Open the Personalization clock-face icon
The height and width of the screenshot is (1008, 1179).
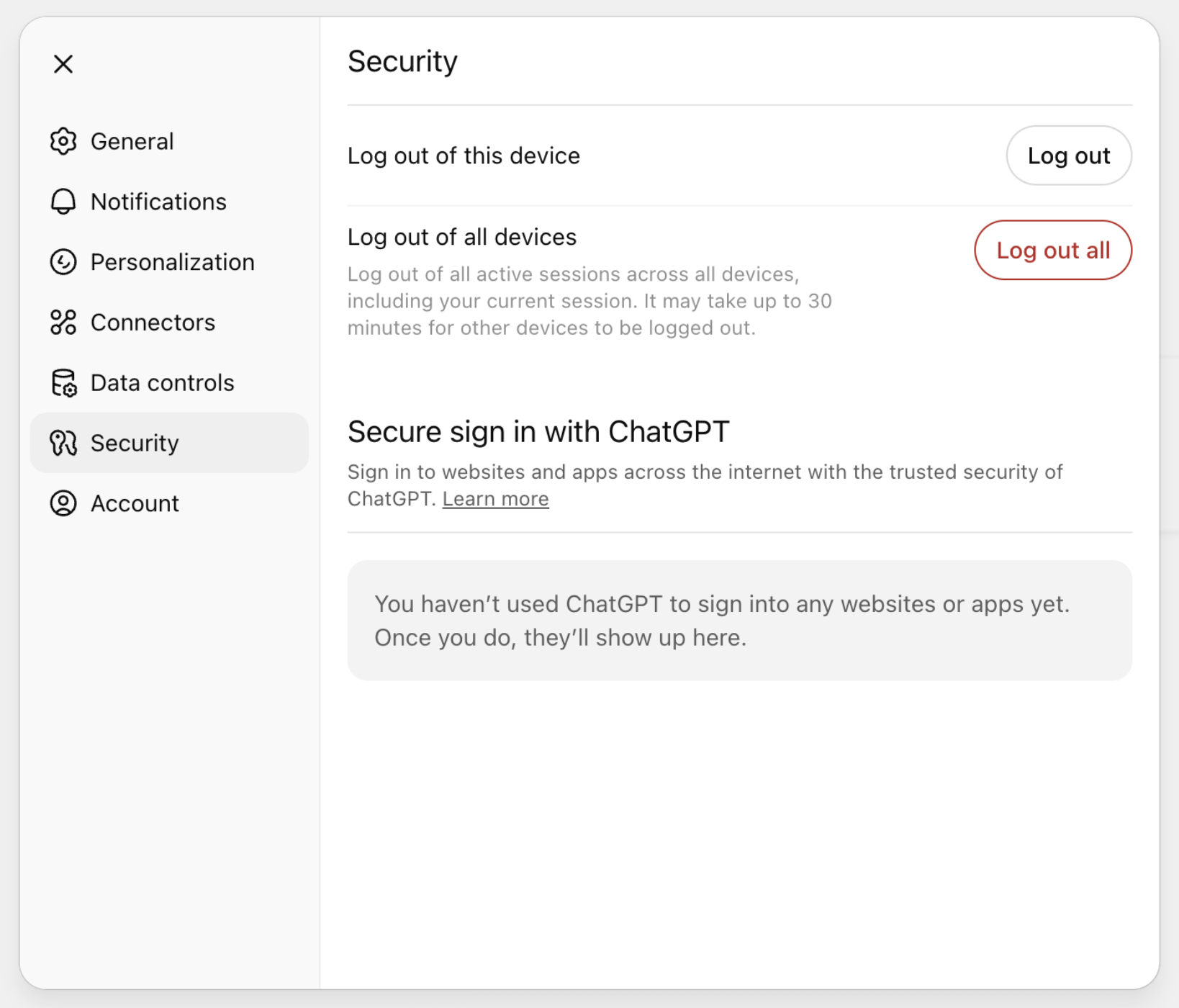pyautogui.click(x=63, y=262)
